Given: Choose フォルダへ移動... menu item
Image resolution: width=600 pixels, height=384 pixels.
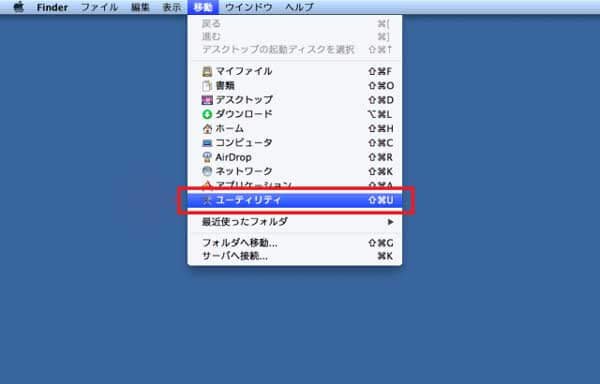Looking at the screenshot, I should (x=295, y=243).
